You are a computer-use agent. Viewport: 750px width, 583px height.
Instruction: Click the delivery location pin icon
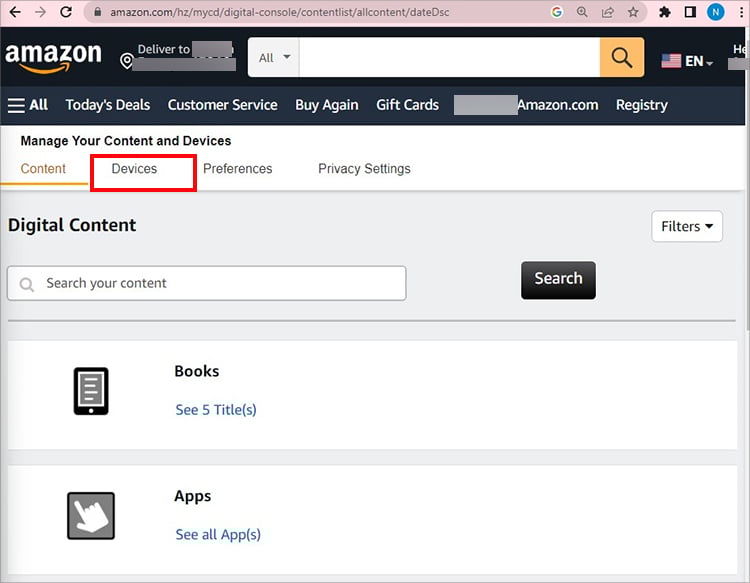coord(126,61)
